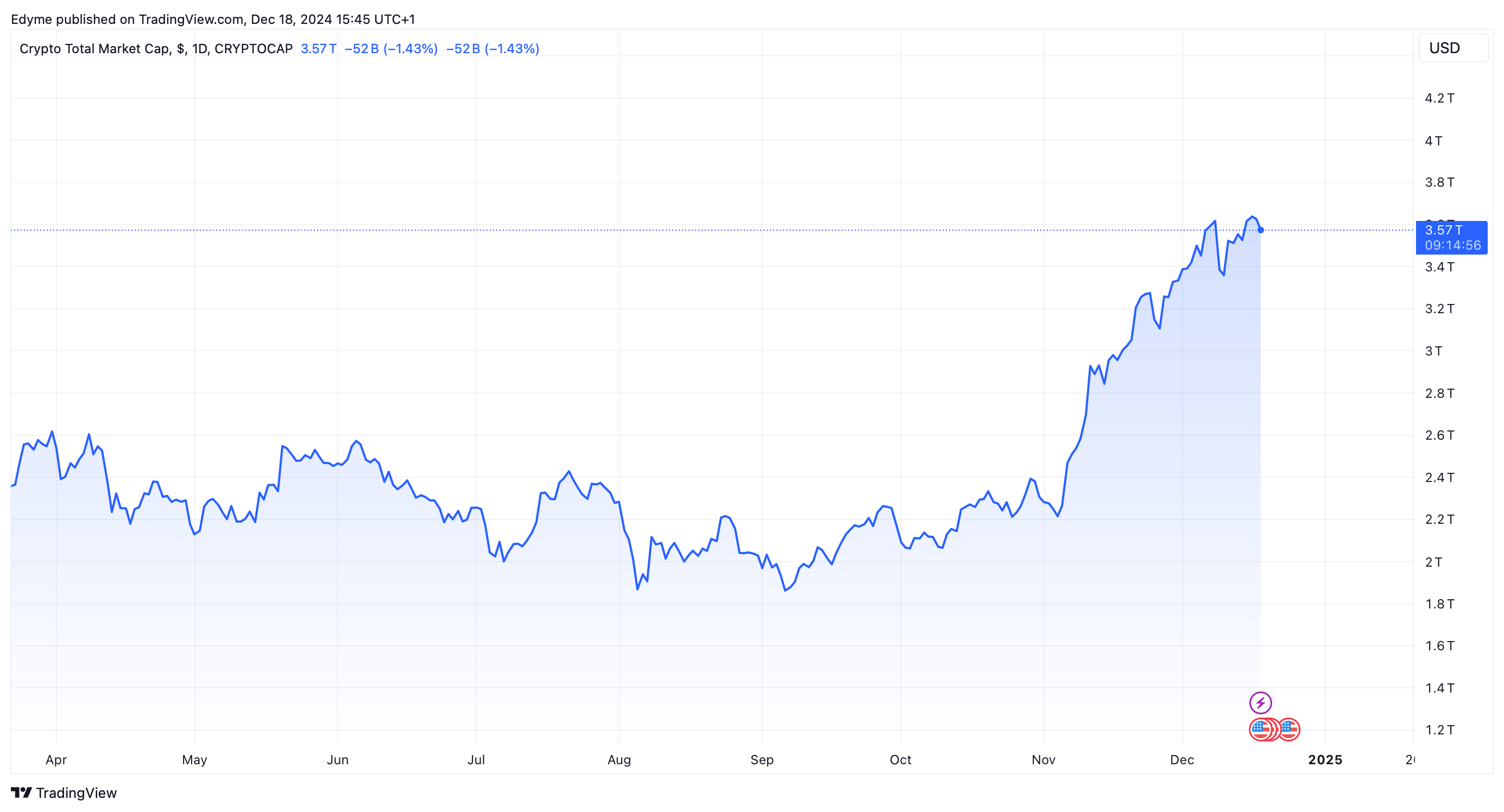Open the USD currency selector
Viewport: 1504px width, 812px height.
(1452, 48)
